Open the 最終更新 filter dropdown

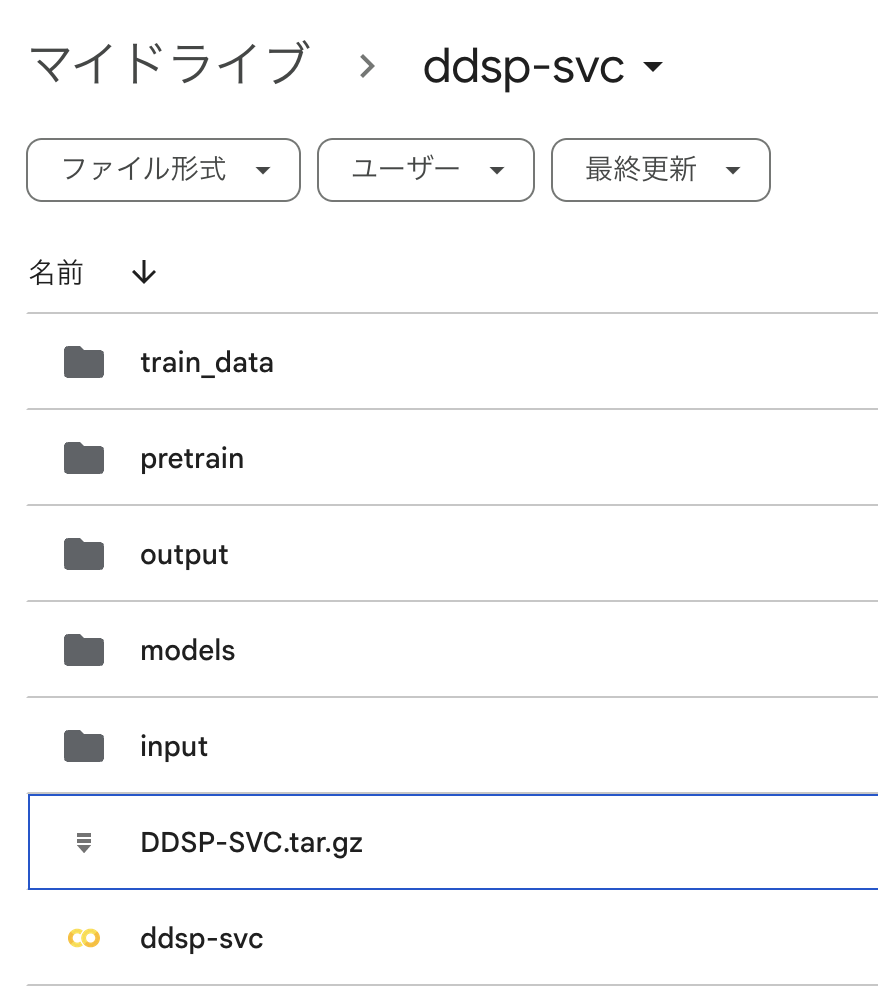coord(660,170)
